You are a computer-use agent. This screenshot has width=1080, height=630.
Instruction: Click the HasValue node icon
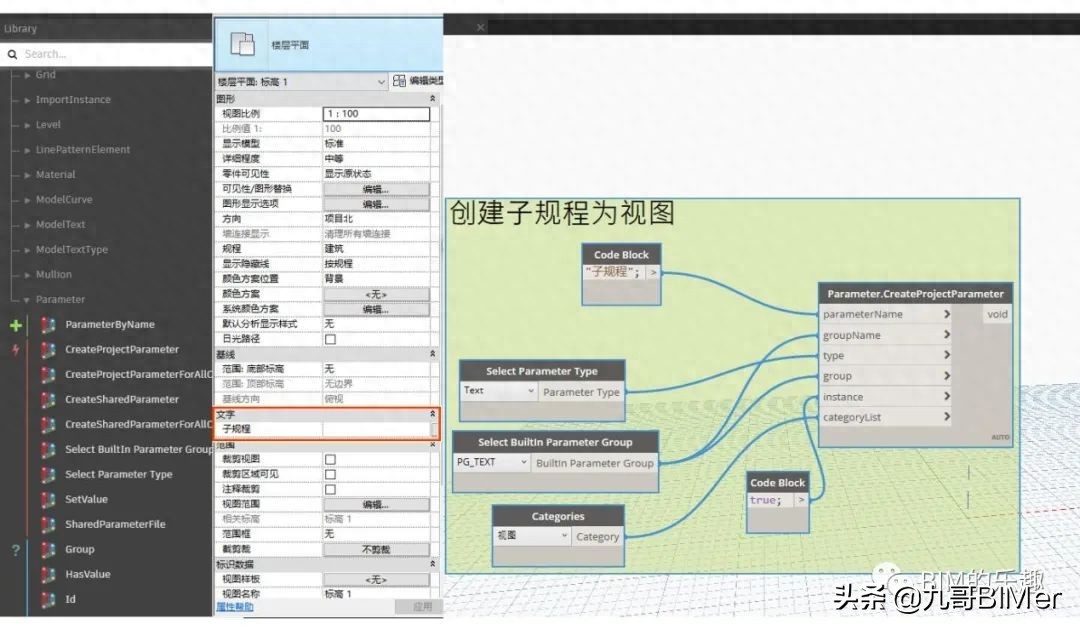[48, 574]
